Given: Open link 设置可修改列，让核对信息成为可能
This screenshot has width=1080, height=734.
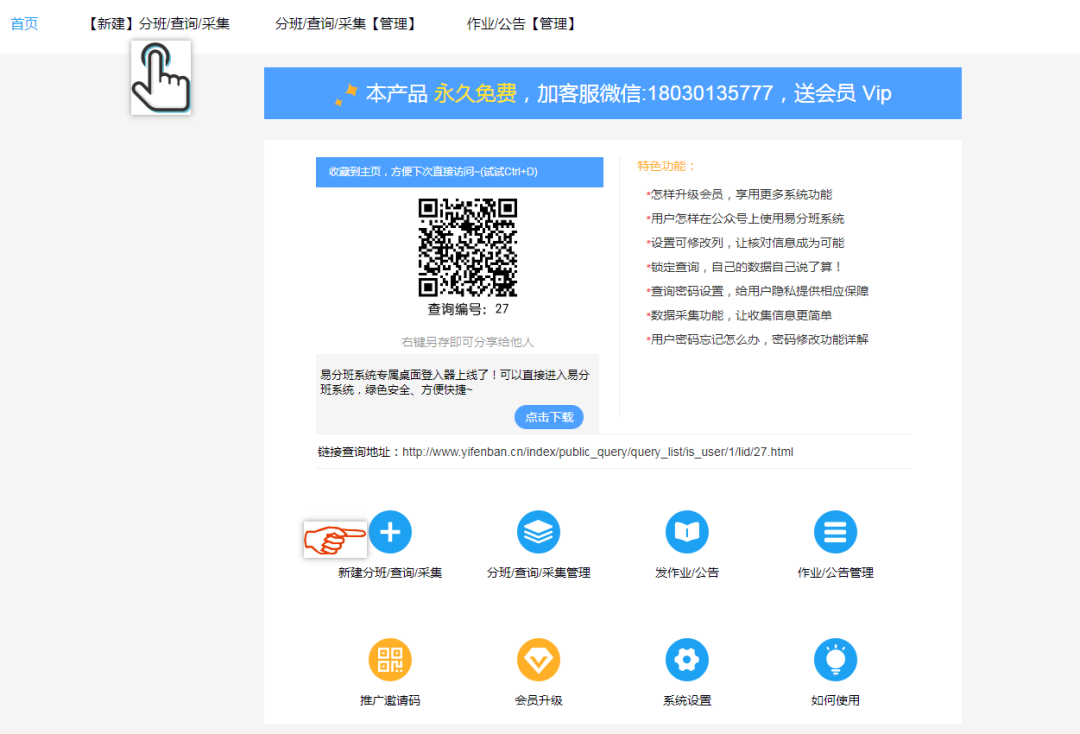Looking at the screenshot, I should click(747, 243).
